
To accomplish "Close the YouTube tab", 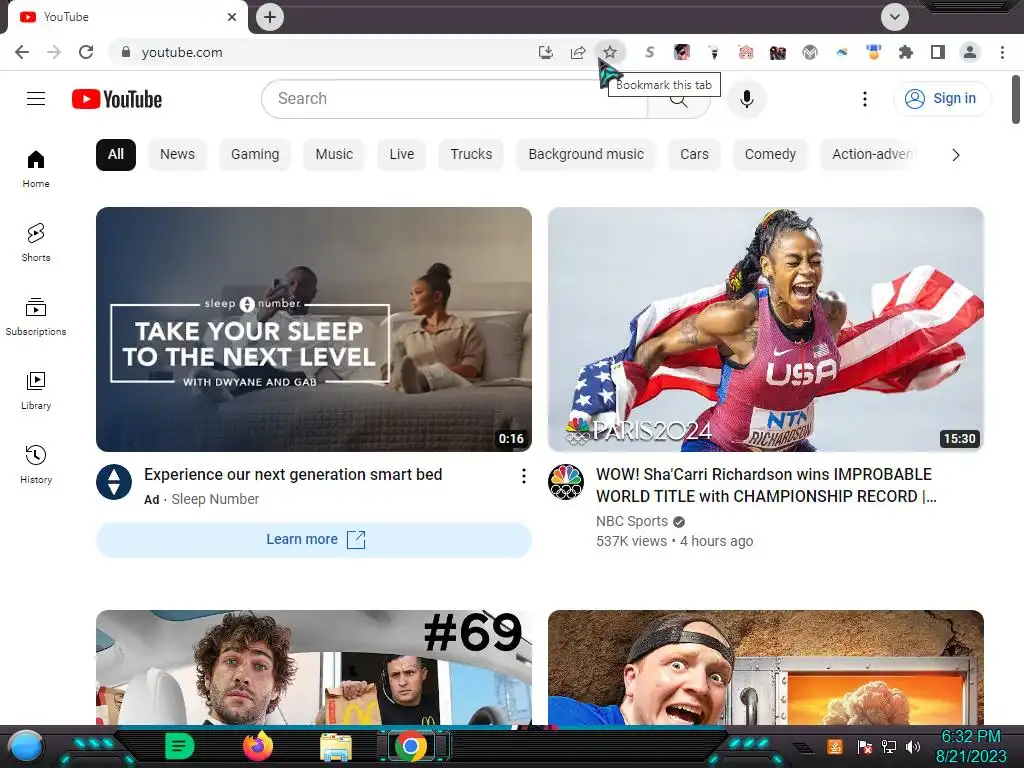I will [232, 17].
